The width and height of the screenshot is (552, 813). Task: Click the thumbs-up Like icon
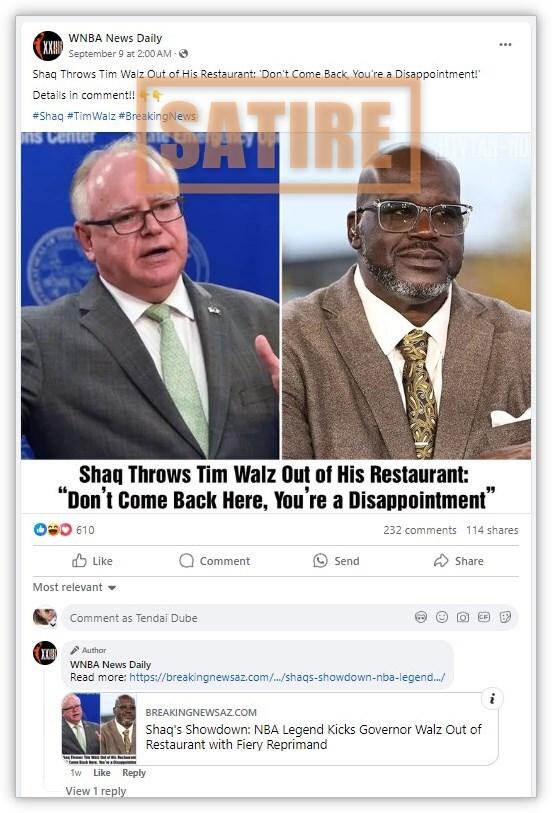coord(79,560)
